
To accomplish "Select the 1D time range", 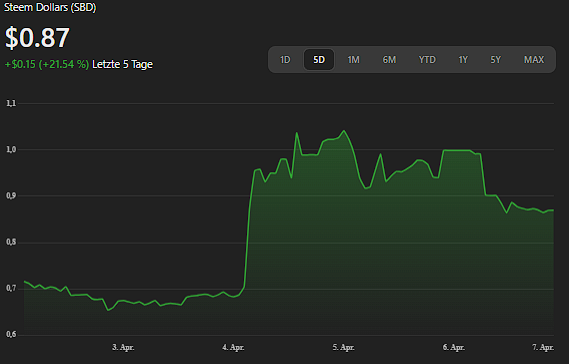I will tap(285, 60).
